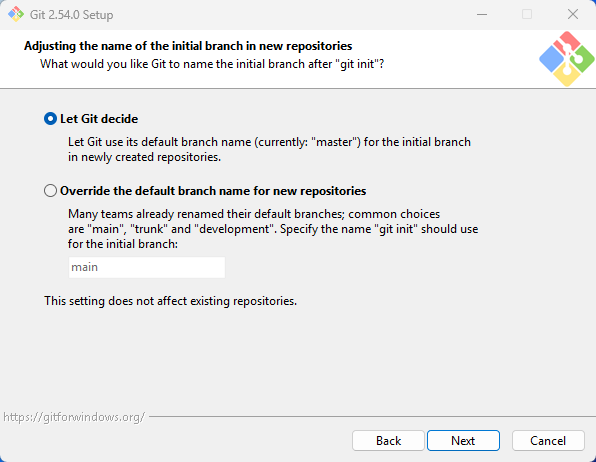Click the large Git logo in the header
The image size is (596, 462).
click(566, 59)
